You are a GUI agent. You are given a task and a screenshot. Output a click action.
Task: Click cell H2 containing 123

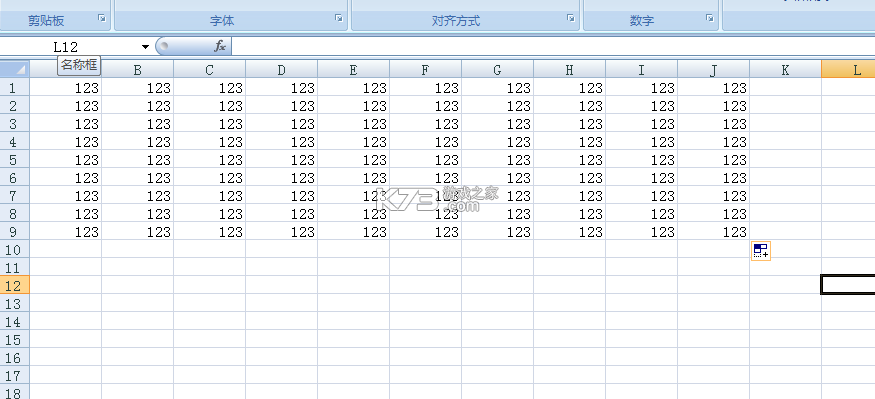click(569, 105)
